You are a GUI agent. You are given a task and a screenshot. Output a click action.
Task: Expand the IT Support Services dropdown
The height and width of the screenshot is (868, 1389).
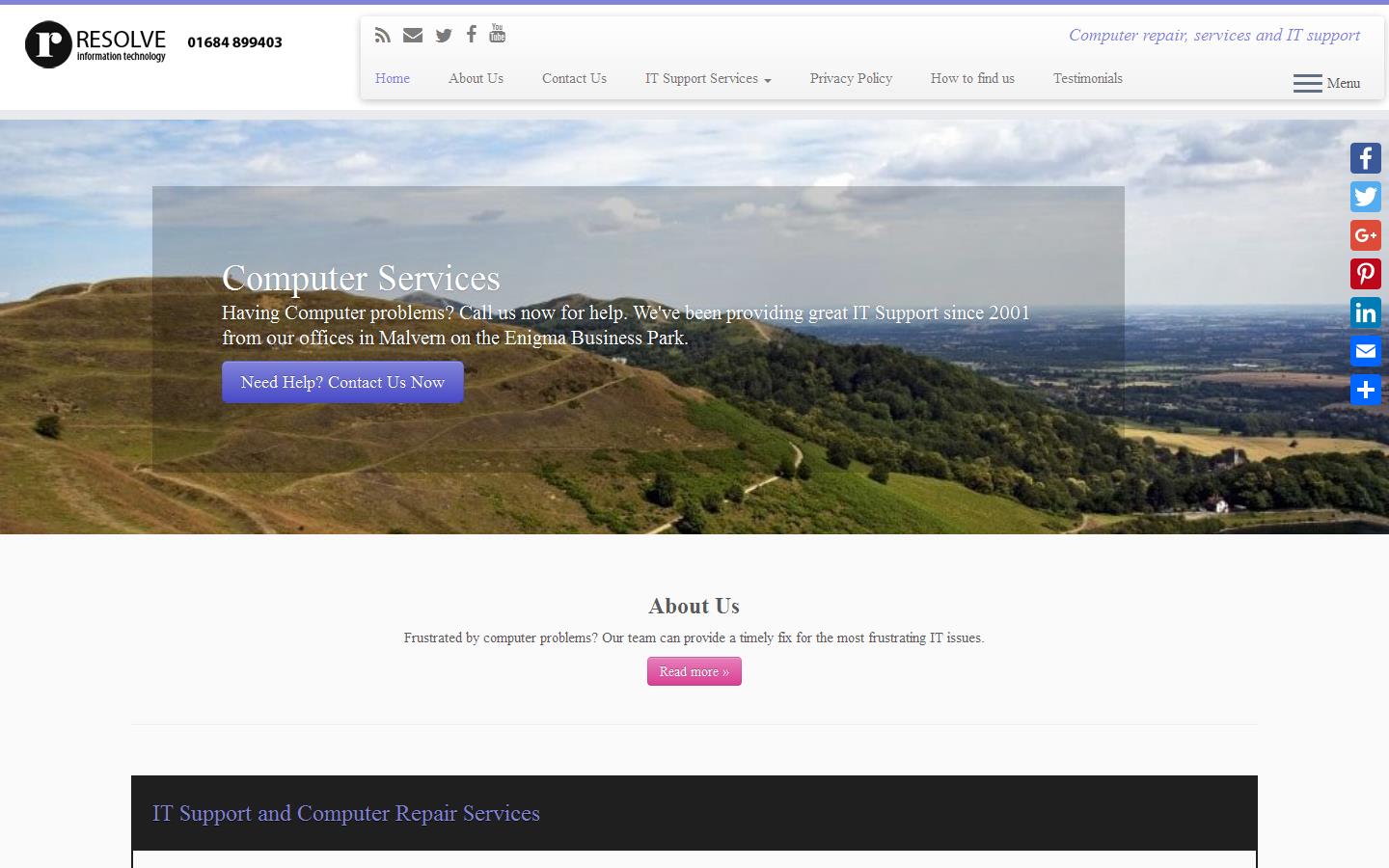[x=707, y=79]
